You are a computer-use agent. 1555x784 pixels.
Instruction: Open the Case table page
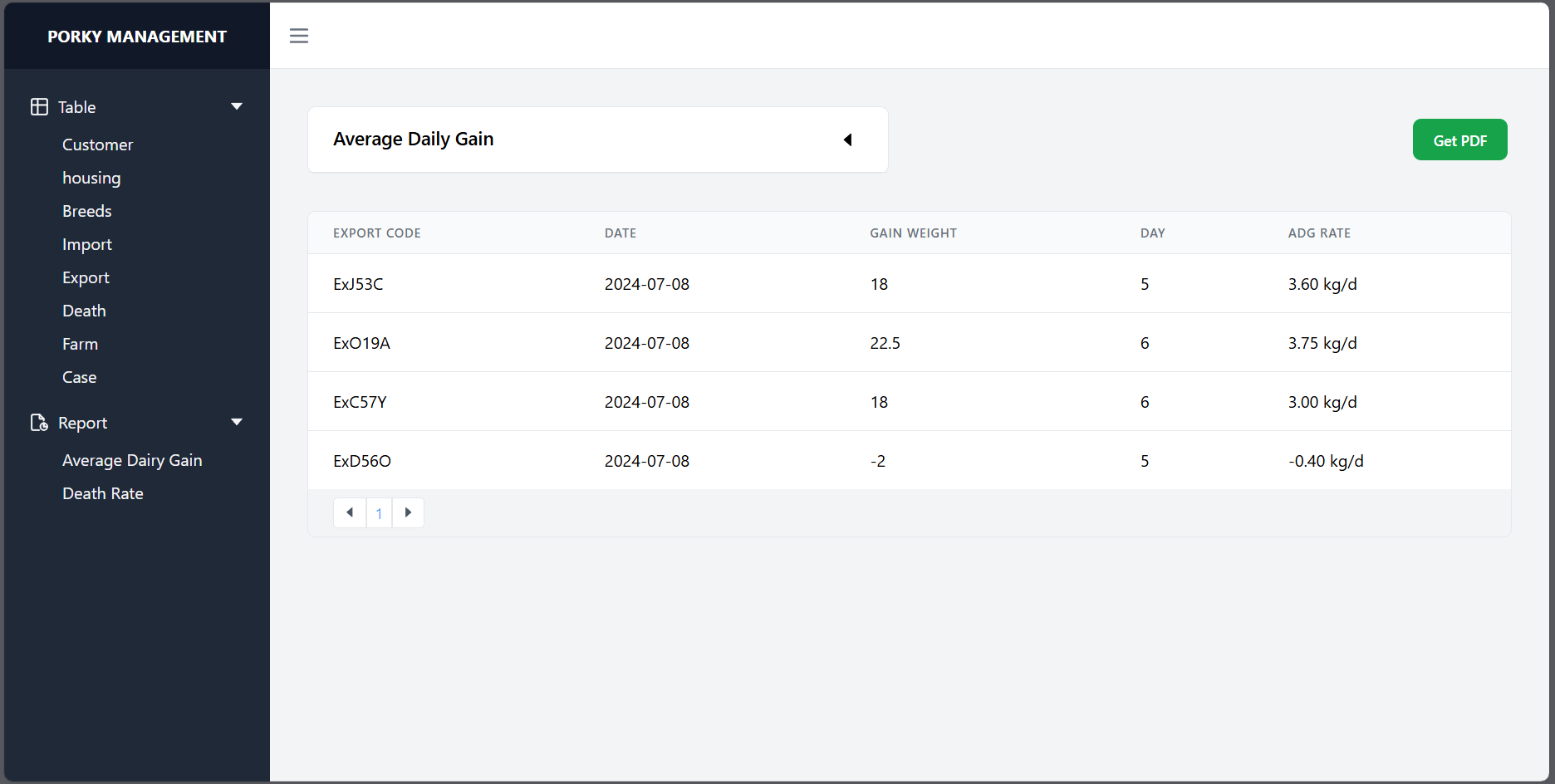click(79, 377)
